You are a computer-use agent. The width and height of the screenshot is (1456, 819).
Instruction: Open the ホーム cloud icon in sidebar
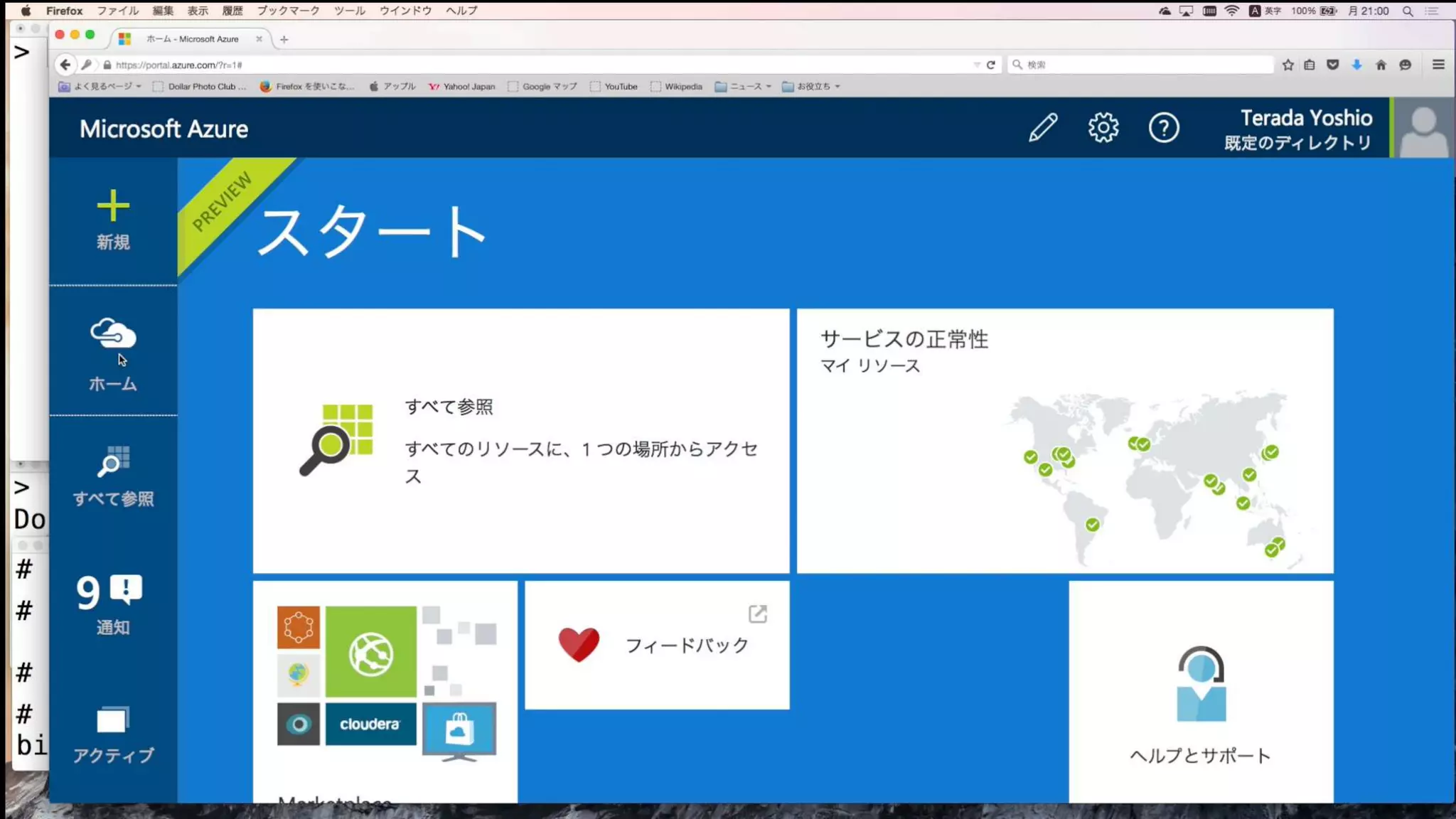tap(113, 334)
